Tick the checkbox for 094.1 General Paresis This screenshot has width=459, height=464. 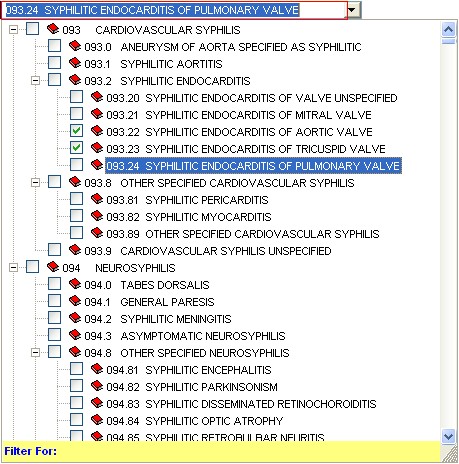(54, 301)
